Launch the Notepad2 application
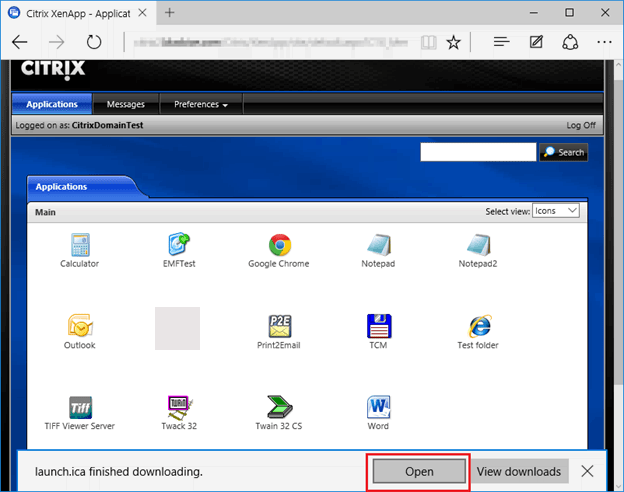The height and width of the screenshot is (492, 624). click(x=478, y=251)
